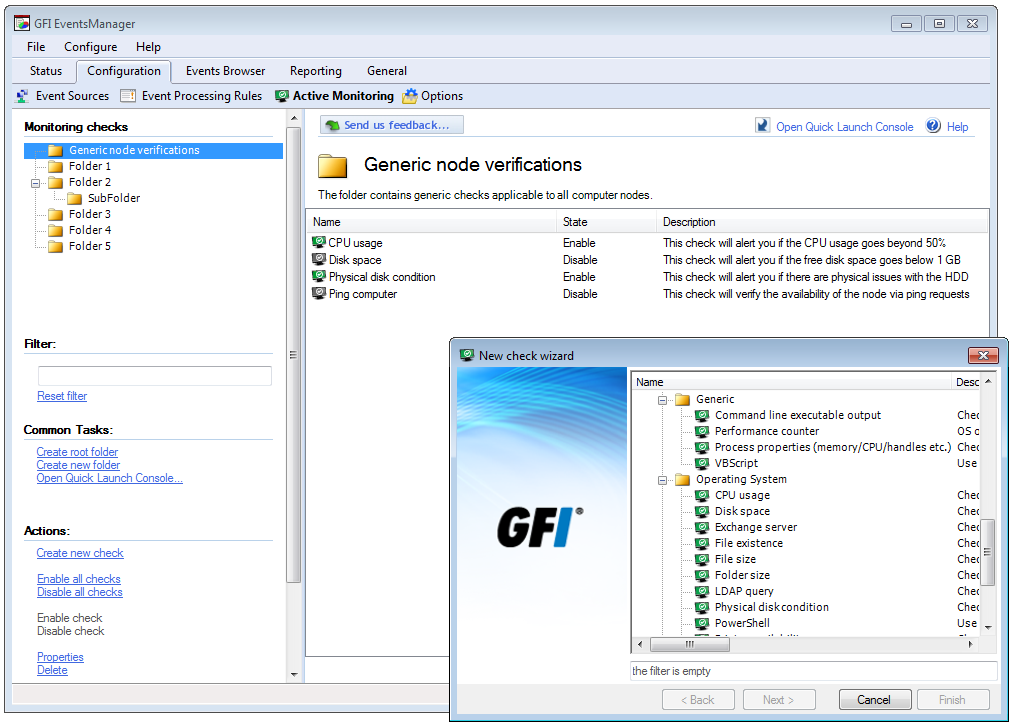Select File size in the wizard list
Viewport: 1014px width, 726px height.
(735, 559)
